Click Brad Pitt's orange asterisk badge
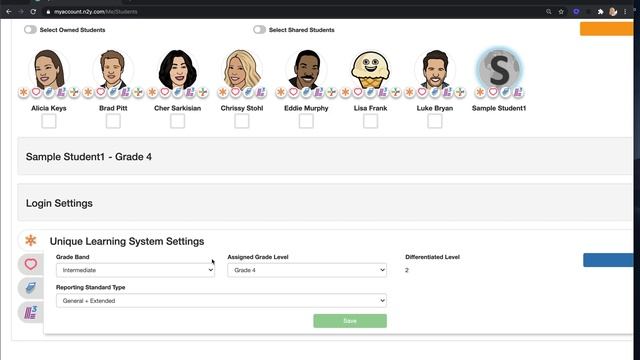The width and height of the screenshot is (640, 360). coord(88,92)
